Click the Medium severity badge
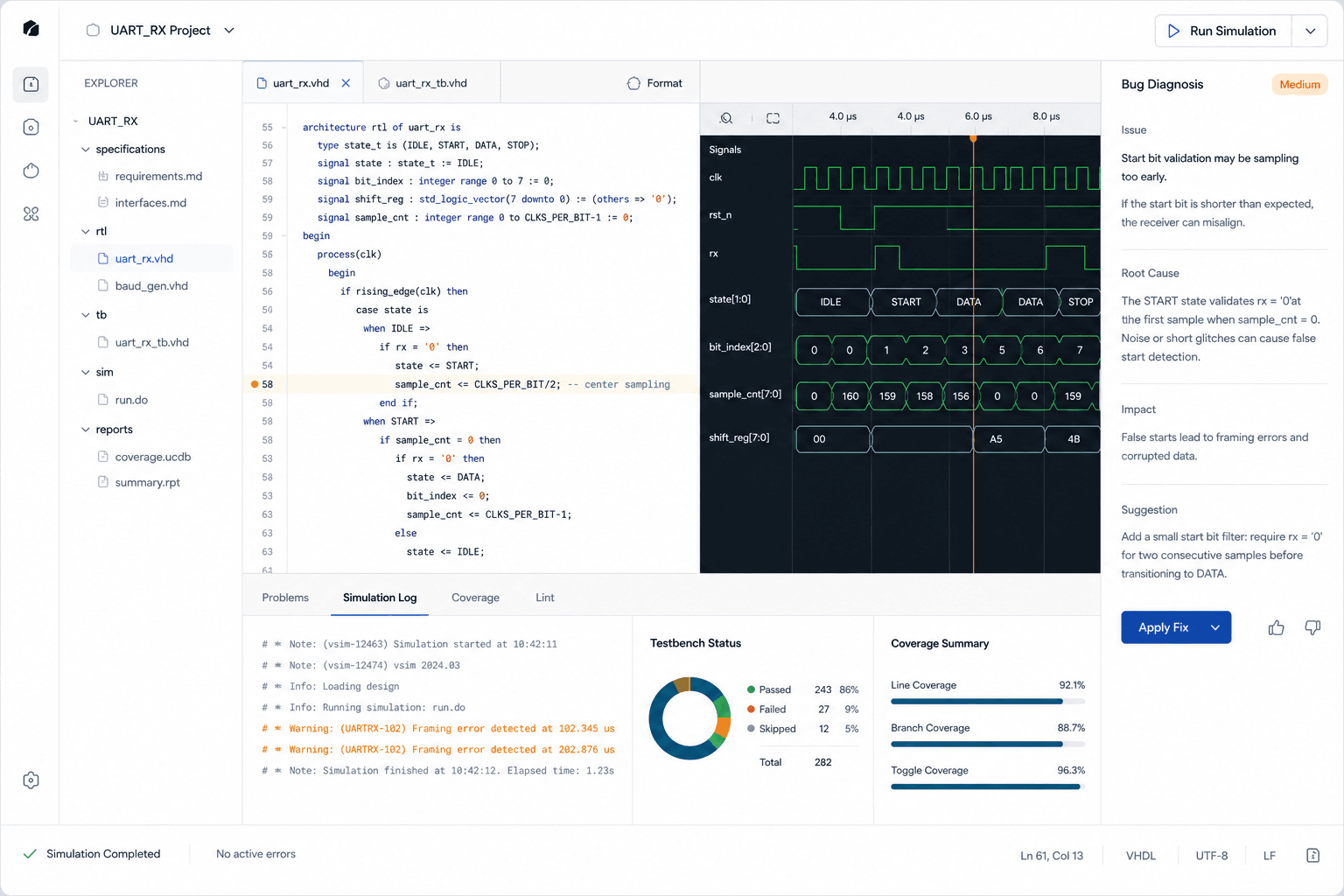This screenshot has height=896, width=1344. 1299,85
